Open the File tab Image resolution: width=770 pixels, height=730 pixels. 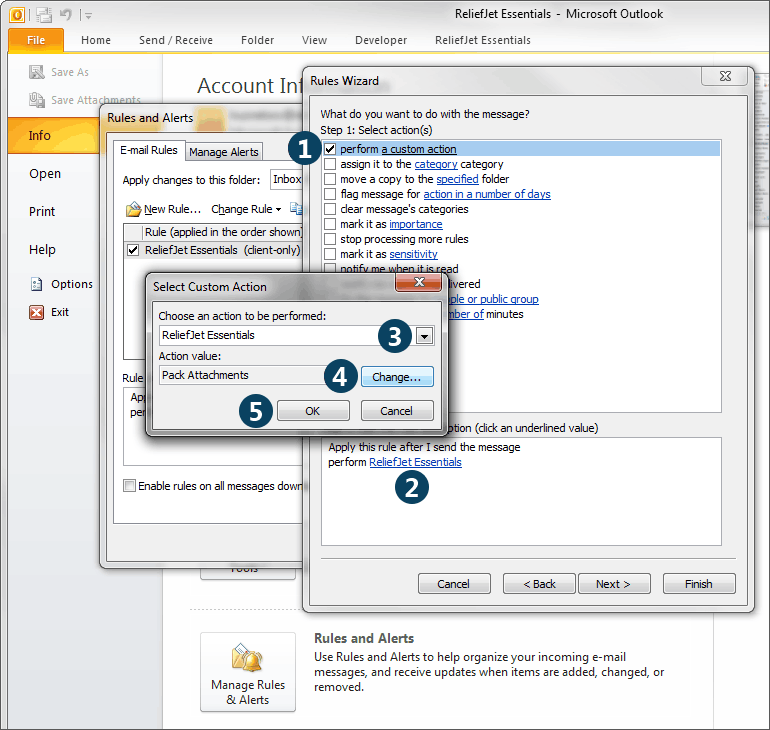point(36,40)
